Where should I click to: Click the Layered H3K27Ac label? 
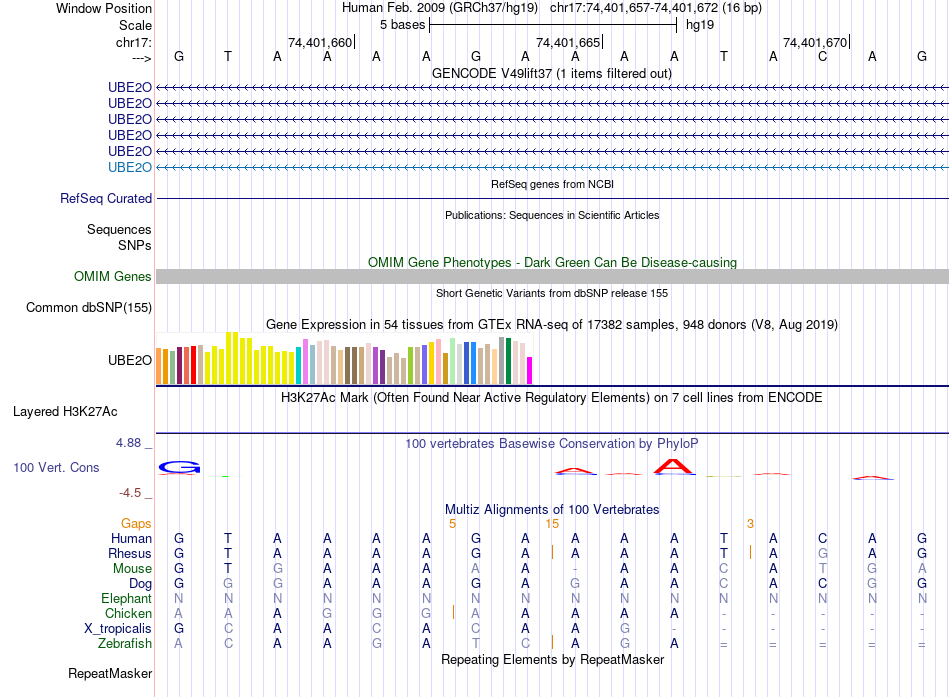pos(65,412)
